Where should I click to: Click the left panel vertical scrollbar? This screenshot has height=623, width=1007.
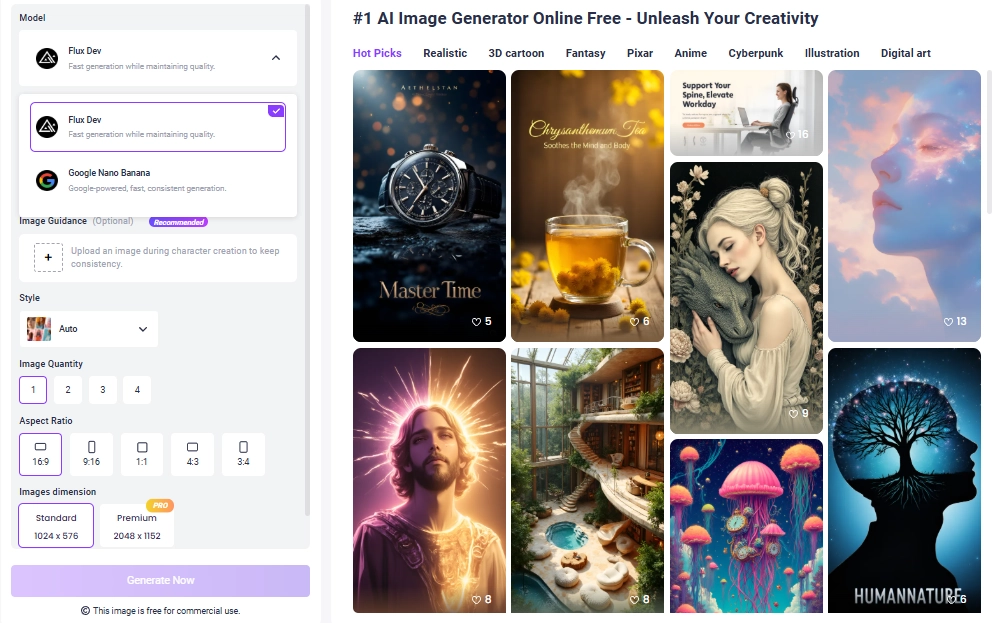pos(307,260)
